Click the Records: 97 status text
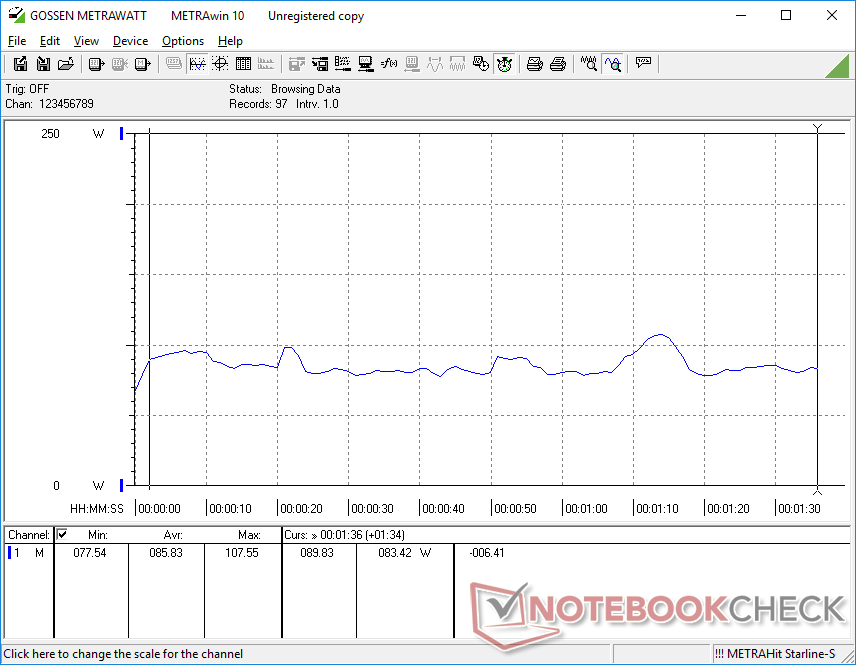856x665 pixels. click(x=258, y=104)
